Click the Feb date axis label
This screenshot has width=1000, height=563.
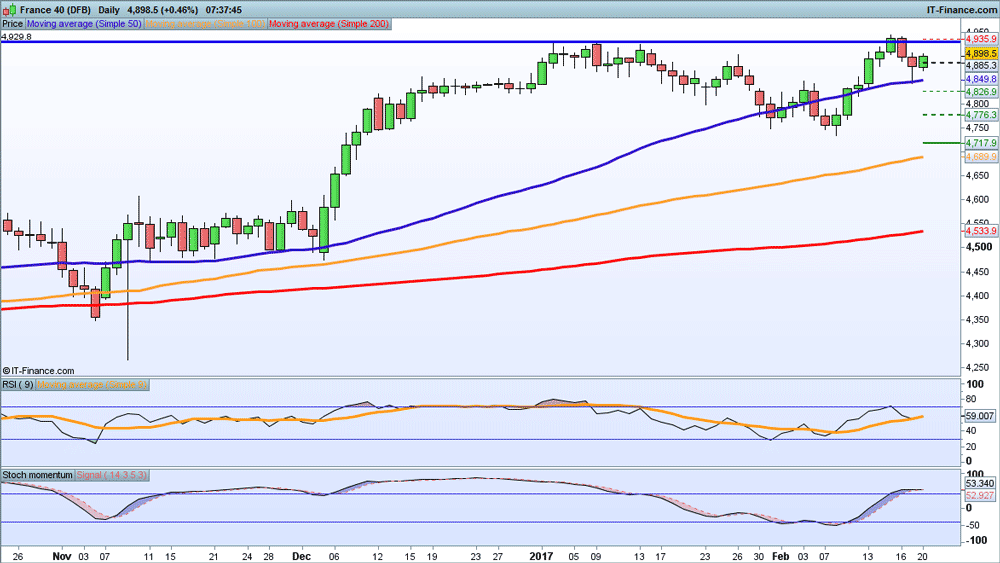781,556
